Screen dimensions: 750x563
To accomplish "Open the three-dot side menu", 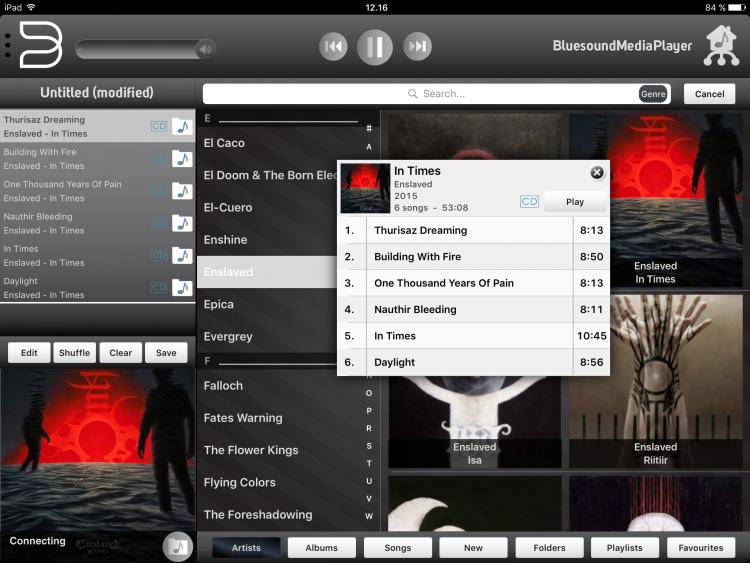I will click(x=8, y=46).
